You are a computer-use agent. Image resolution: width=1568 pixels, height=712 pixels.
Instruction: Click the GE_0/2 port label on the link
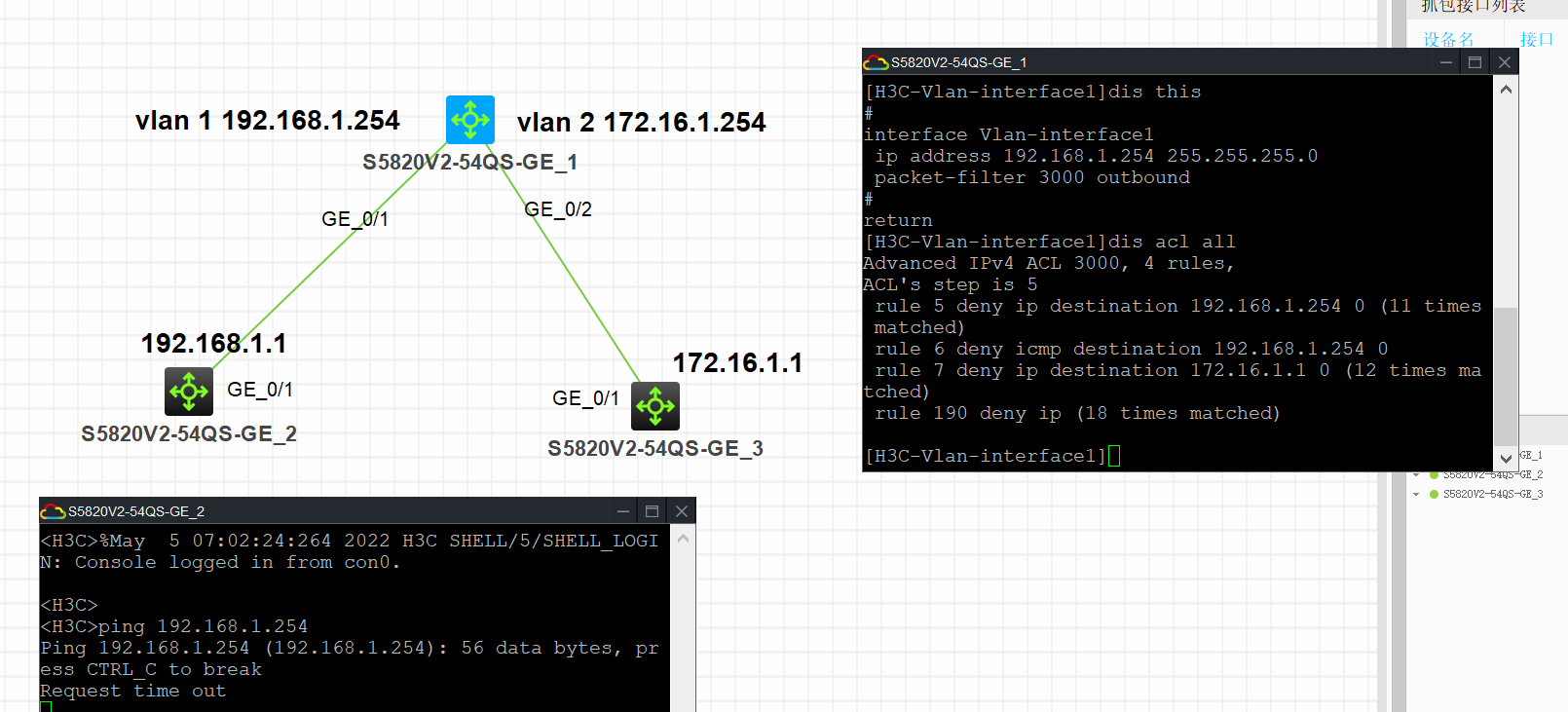pyautogui.click(x=558, y=210)
